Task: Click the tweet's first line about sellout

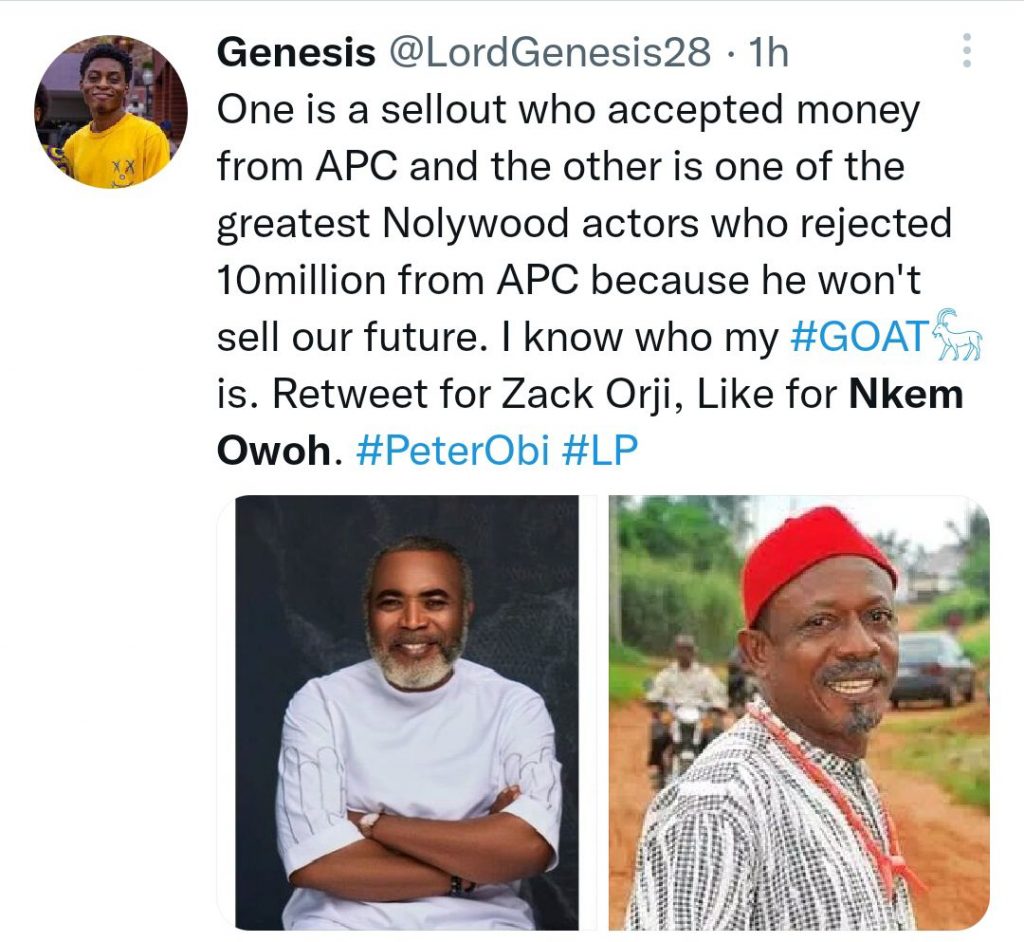Action: coord(568,109)
